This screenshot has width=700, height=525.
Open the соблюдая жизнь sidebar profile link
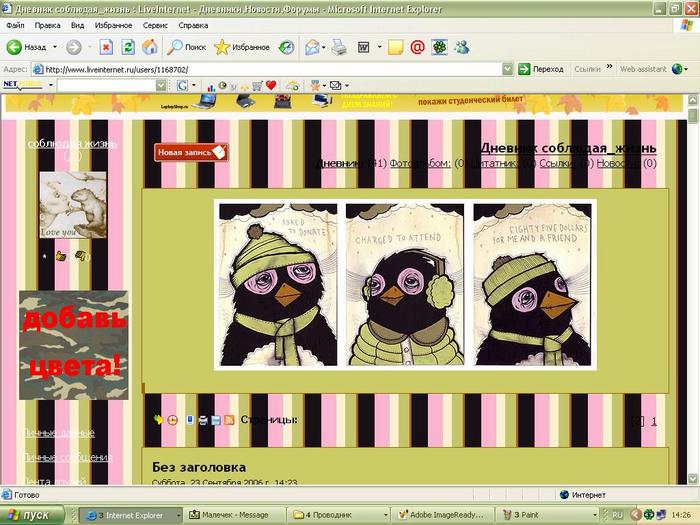[72, 143]
